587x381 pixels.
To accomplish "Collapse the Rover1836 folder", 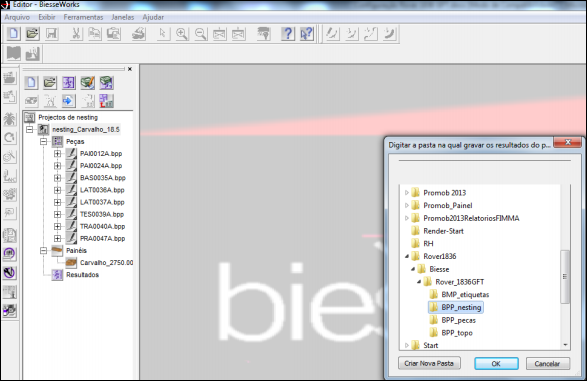I will [407, 256].
